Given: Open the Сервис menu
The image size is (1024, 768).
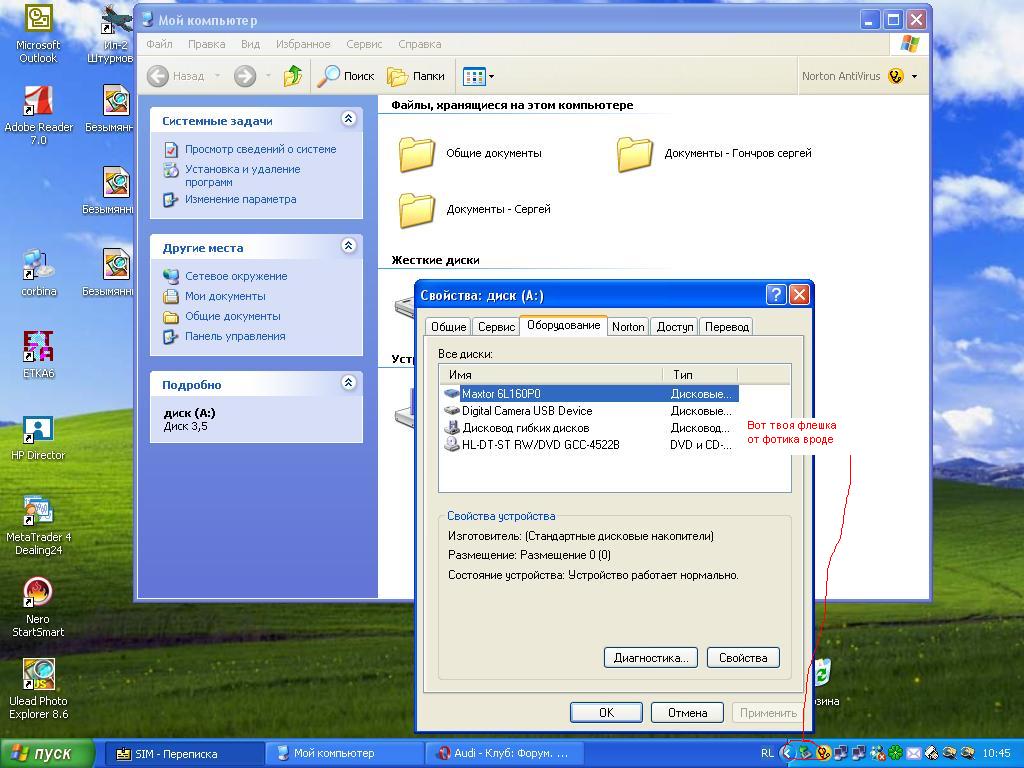Looking at the screenshot, I should coord(364,44).
